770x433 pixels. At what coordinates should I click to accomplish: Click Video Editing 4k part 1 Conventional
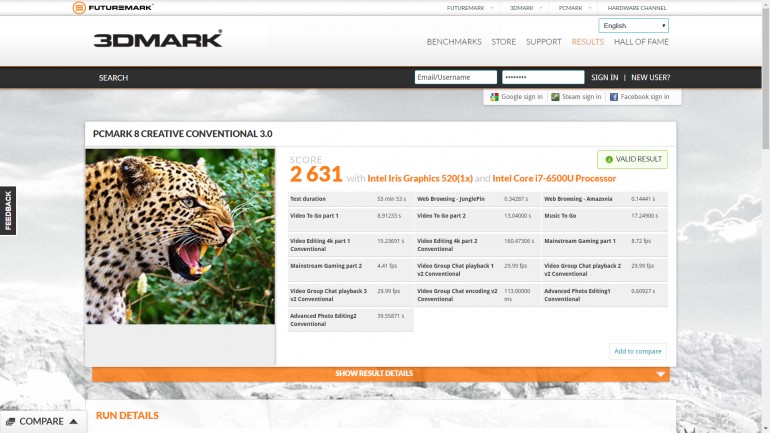click(351, 245)
